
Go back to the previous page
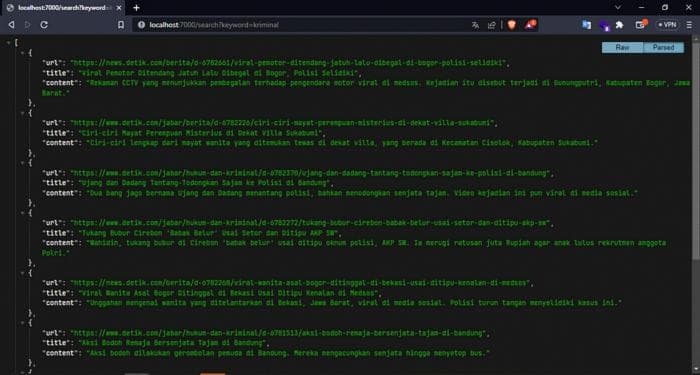pyautogui.click(x=11, y=25)
